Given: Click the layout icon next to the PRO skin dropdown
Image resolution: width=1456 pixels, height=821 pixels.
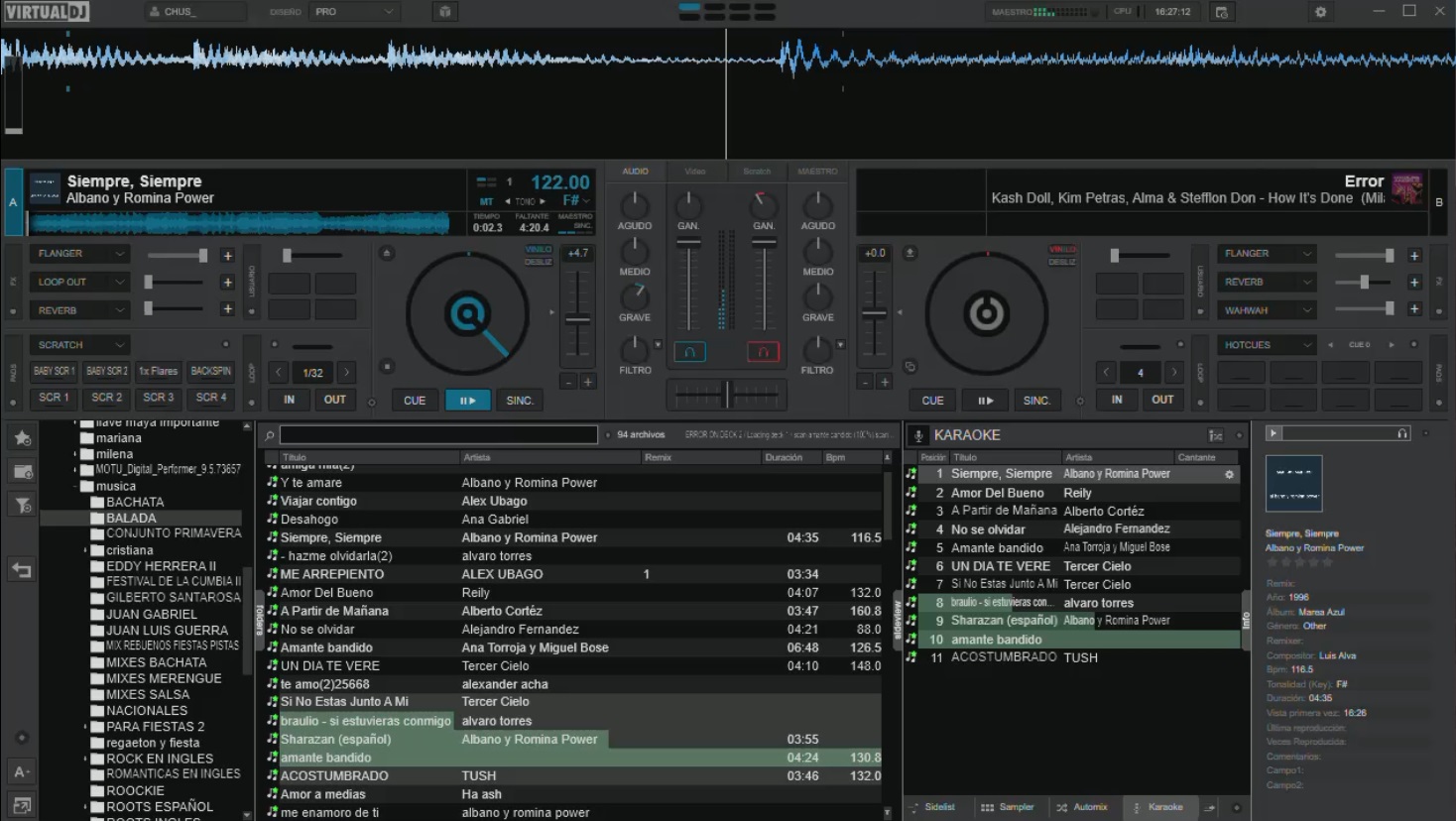Looking at the screenshot, I should [x=445, y=12].
